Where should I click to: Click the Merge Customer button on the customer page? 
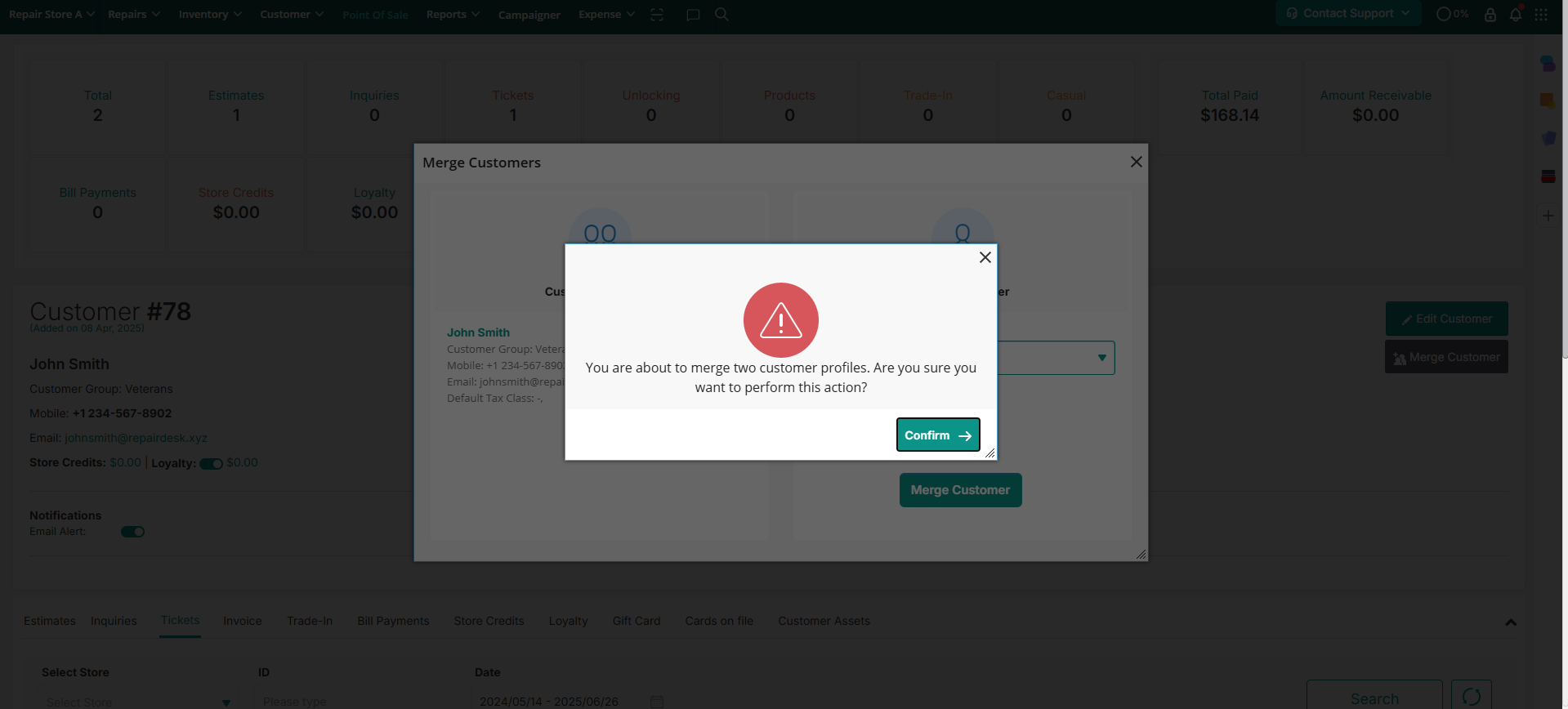1446,357
